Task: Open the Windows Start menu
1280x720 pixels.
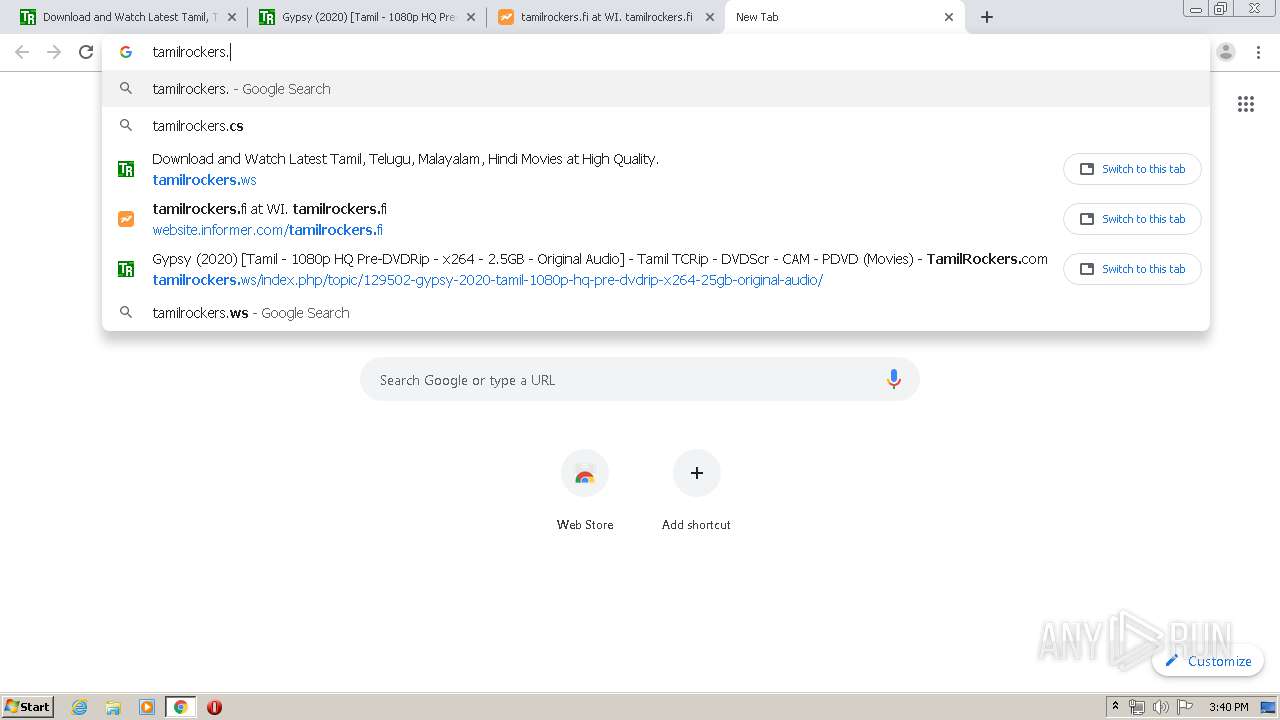Action: point(28,707)
